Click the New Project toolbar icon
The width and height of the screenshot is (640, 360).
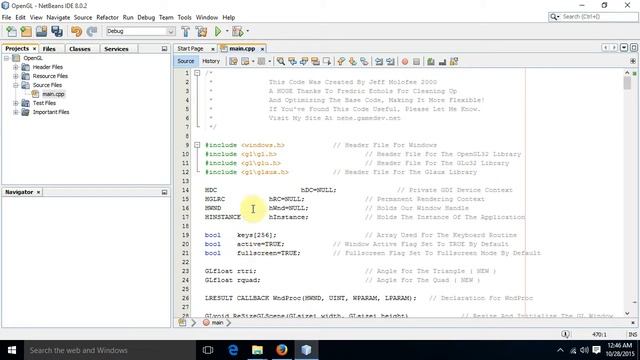(26, 31)
